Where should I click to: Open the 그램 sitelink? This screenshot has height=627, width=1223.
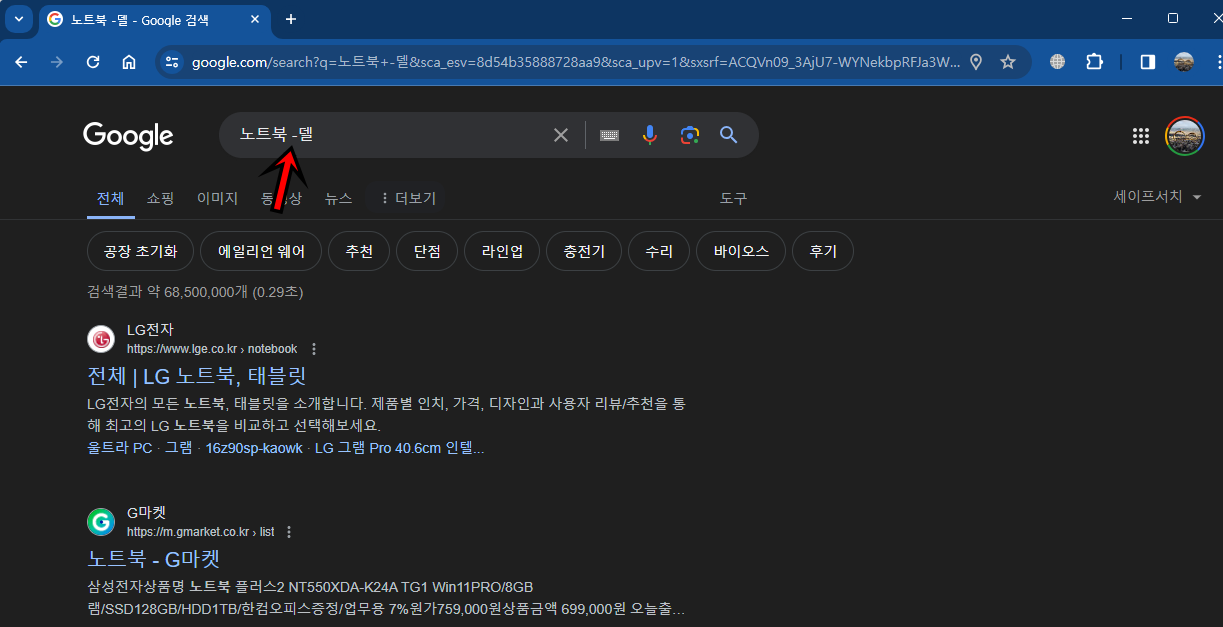point(181,448)
